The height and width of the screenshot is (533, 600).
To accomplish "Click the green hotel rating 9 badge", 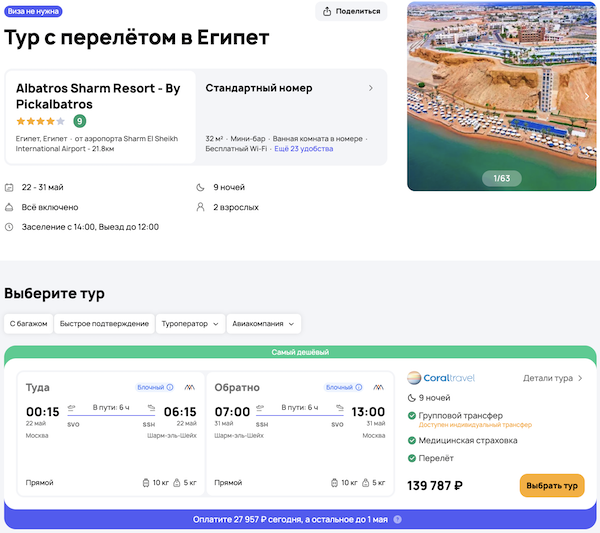I will point(80,121).
